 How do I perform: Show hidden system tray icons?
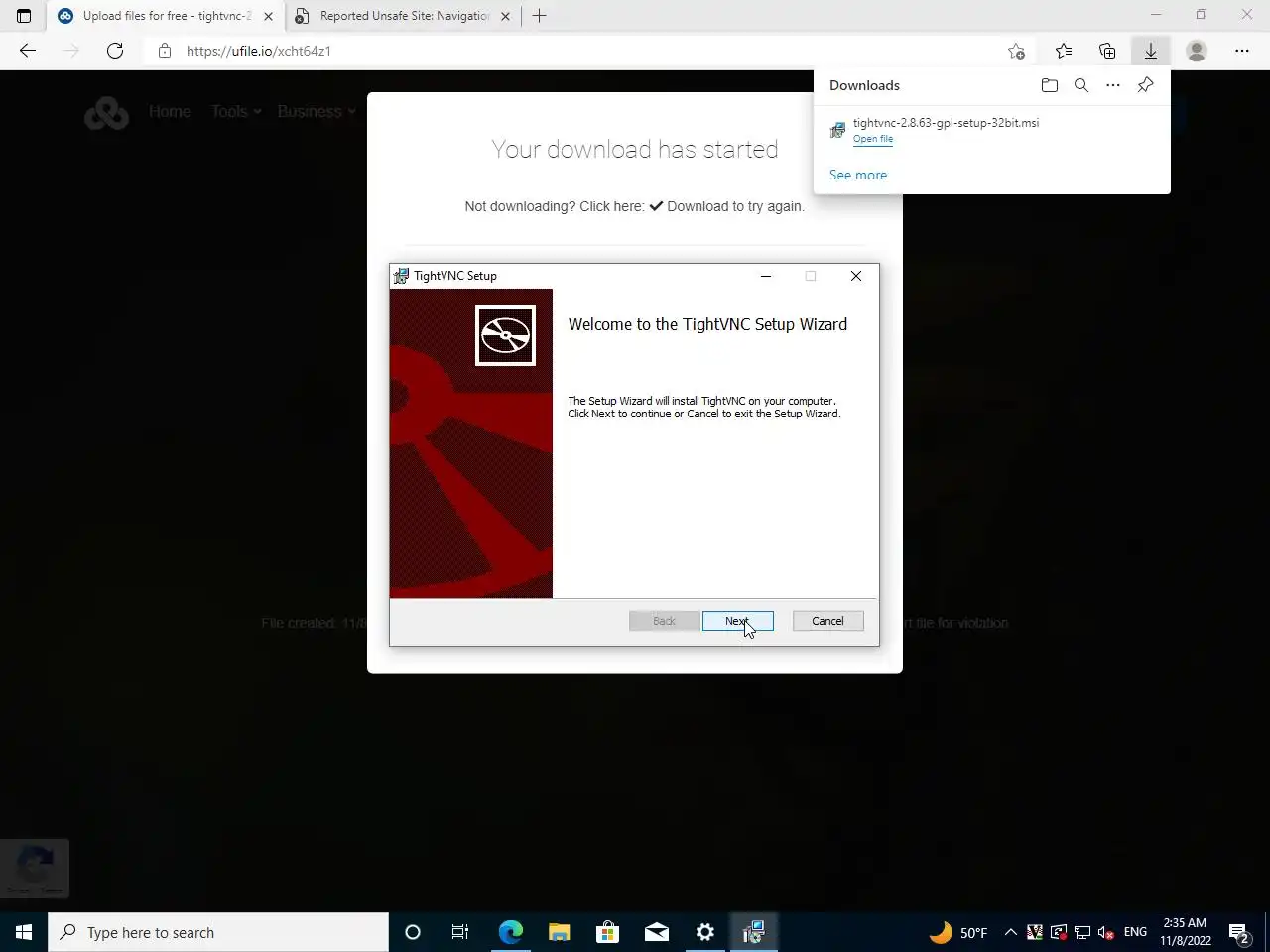[1010, 932]
